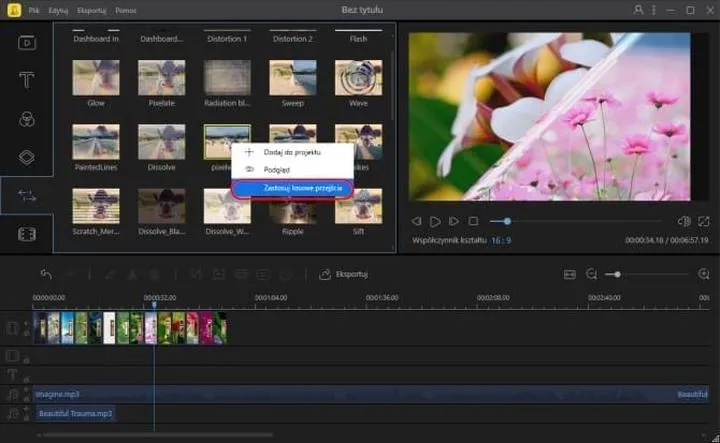Open the Text tool in sidebar

coord(27,81)
